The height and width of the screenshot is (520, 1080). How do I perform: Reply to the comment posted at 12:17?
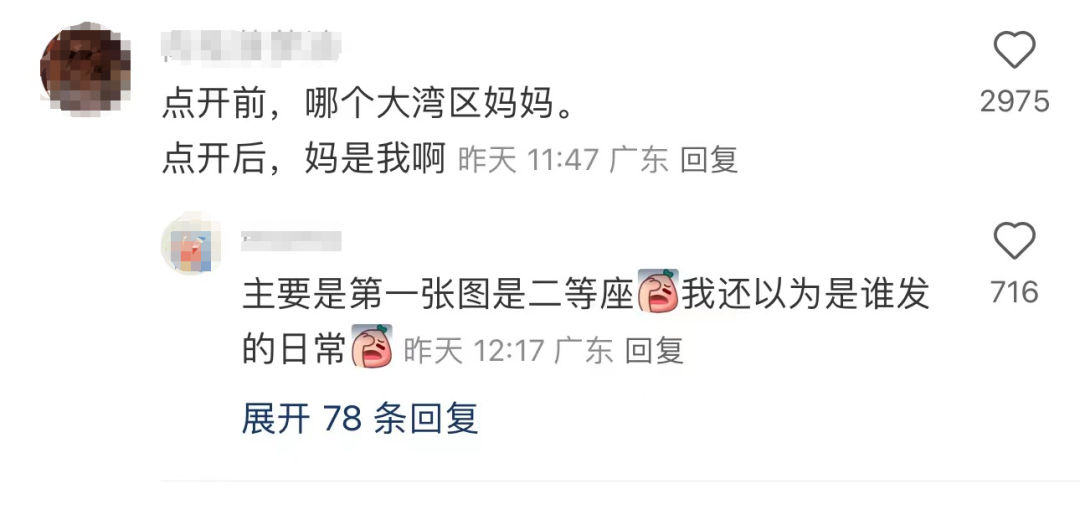point(654,351)
